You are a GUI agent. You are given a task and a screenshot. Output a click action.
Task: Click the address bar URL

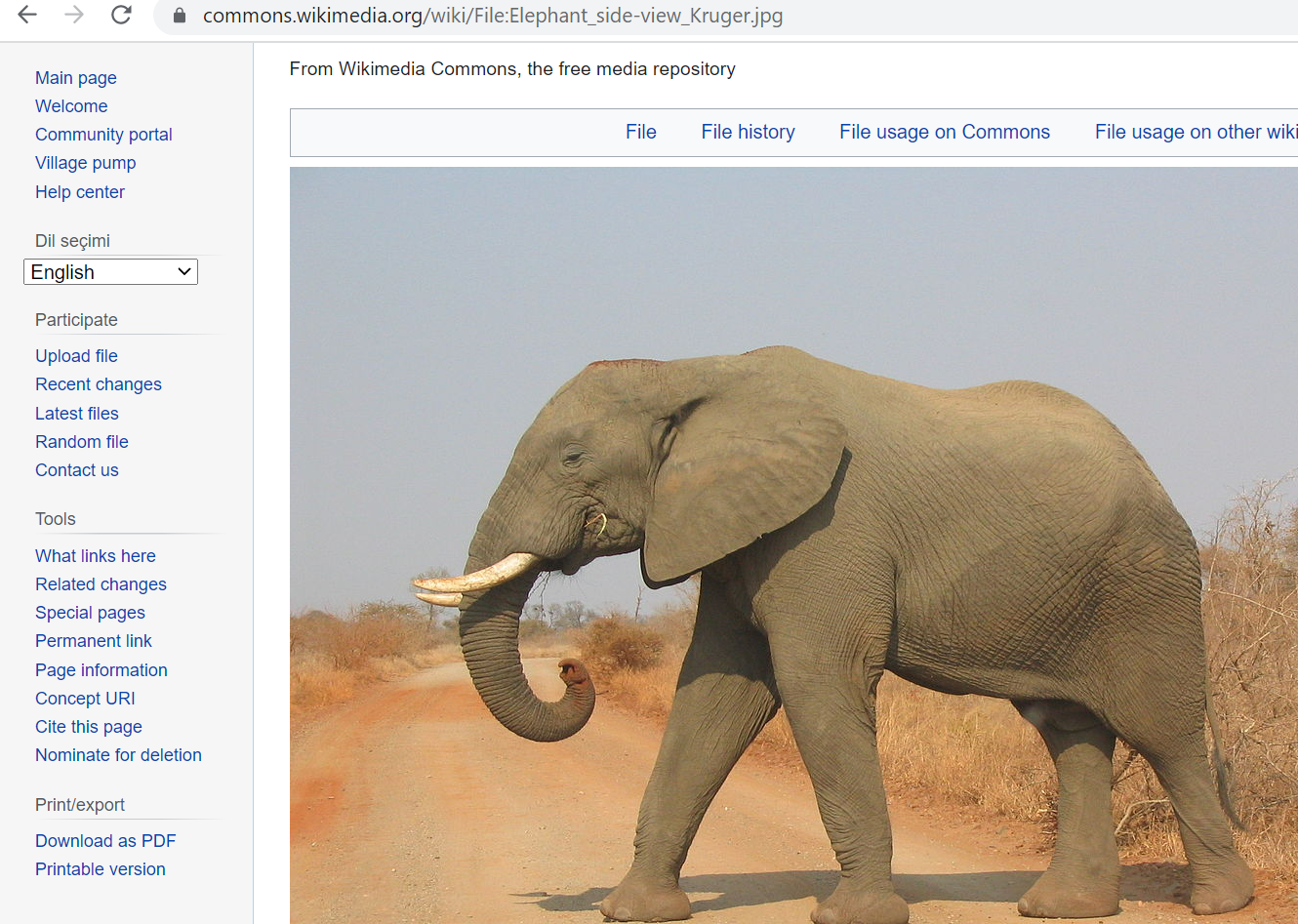point(493,16)
